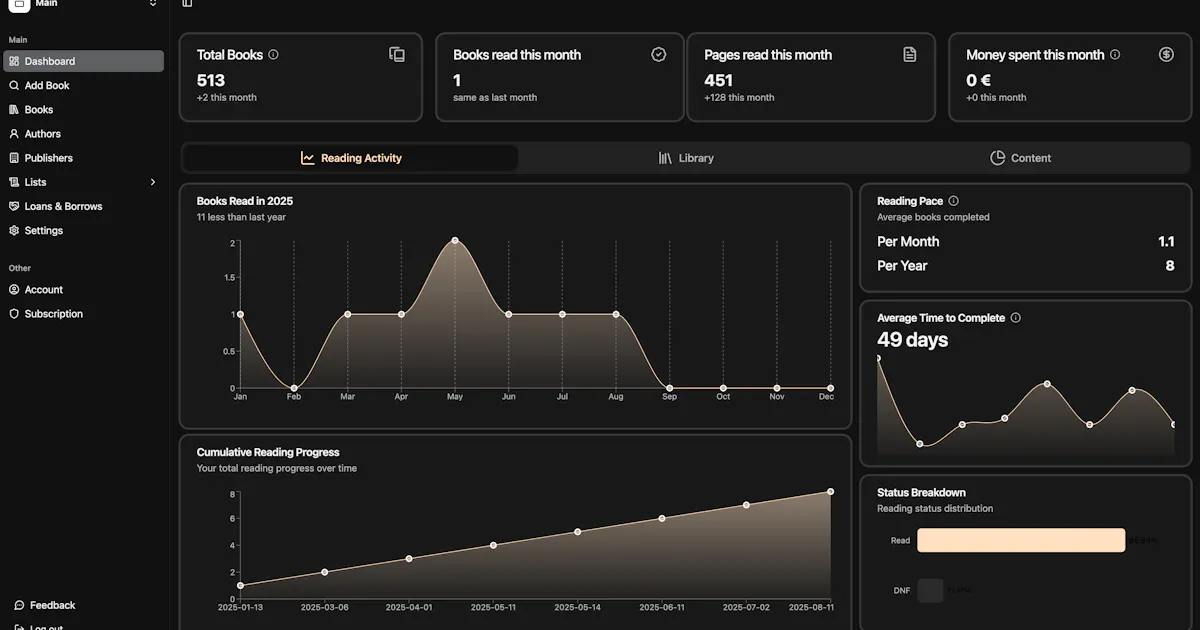The image size is (1200, 630).
Task: Navigate to Authors
Action: pyautogui.click(x=83, y=133)
